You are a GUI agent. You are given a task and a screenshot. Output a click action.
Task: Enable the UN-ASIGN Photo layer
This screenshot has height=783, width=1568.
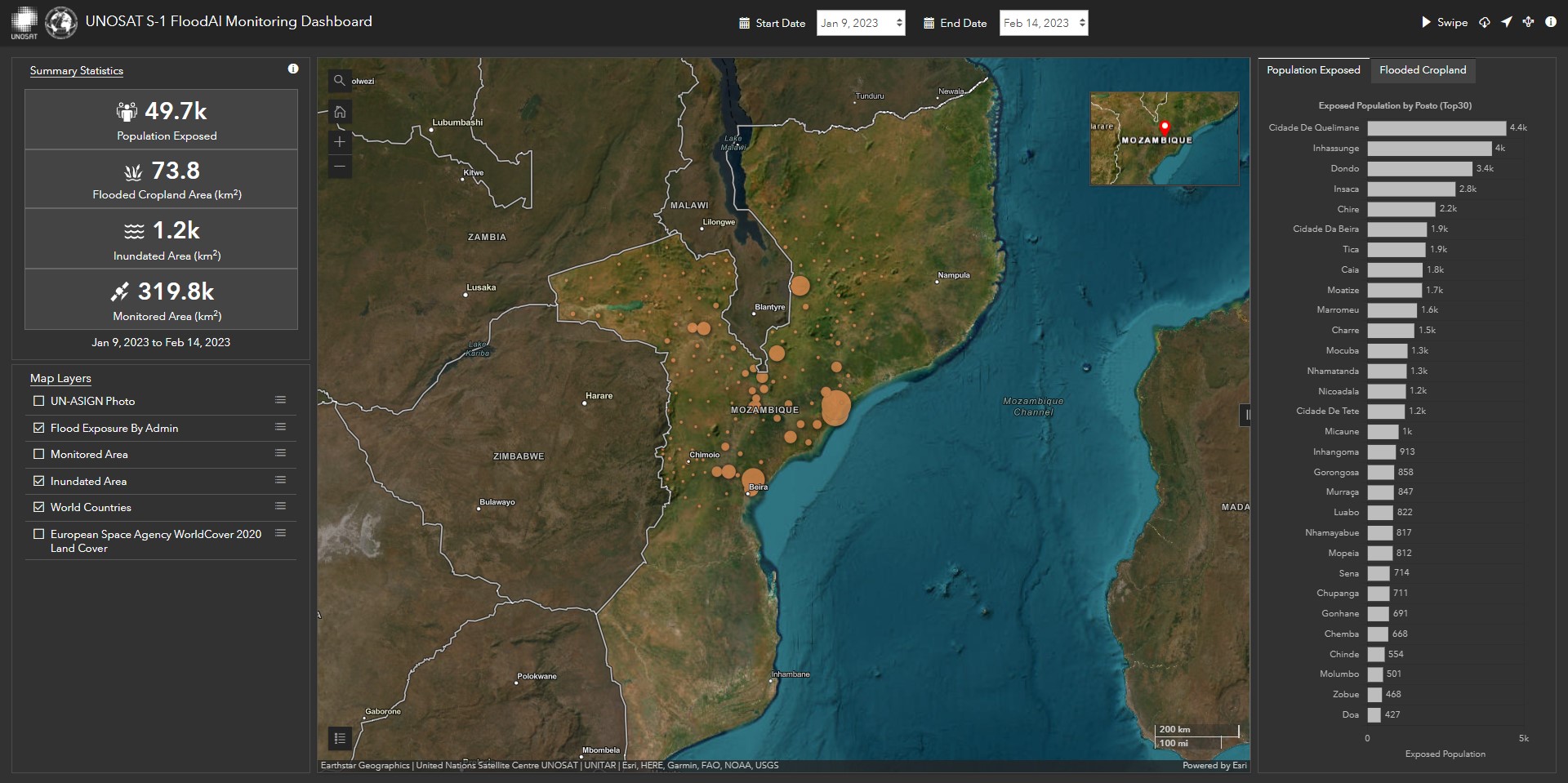[x=38, y=401]
